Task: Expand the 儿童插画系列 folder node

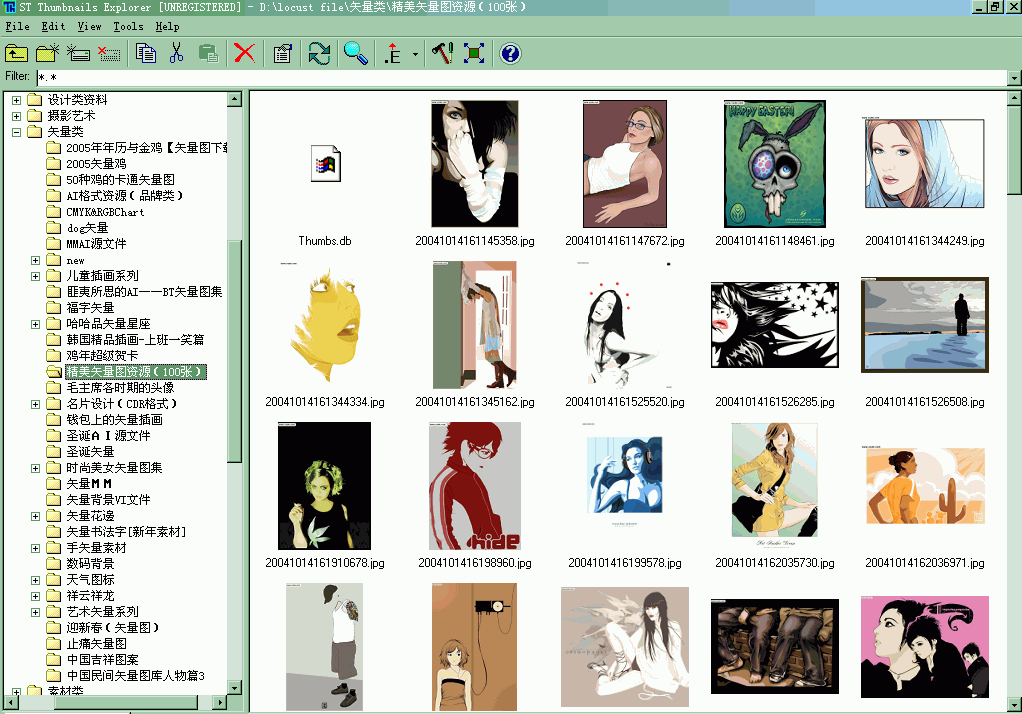Action: (36, 276)
